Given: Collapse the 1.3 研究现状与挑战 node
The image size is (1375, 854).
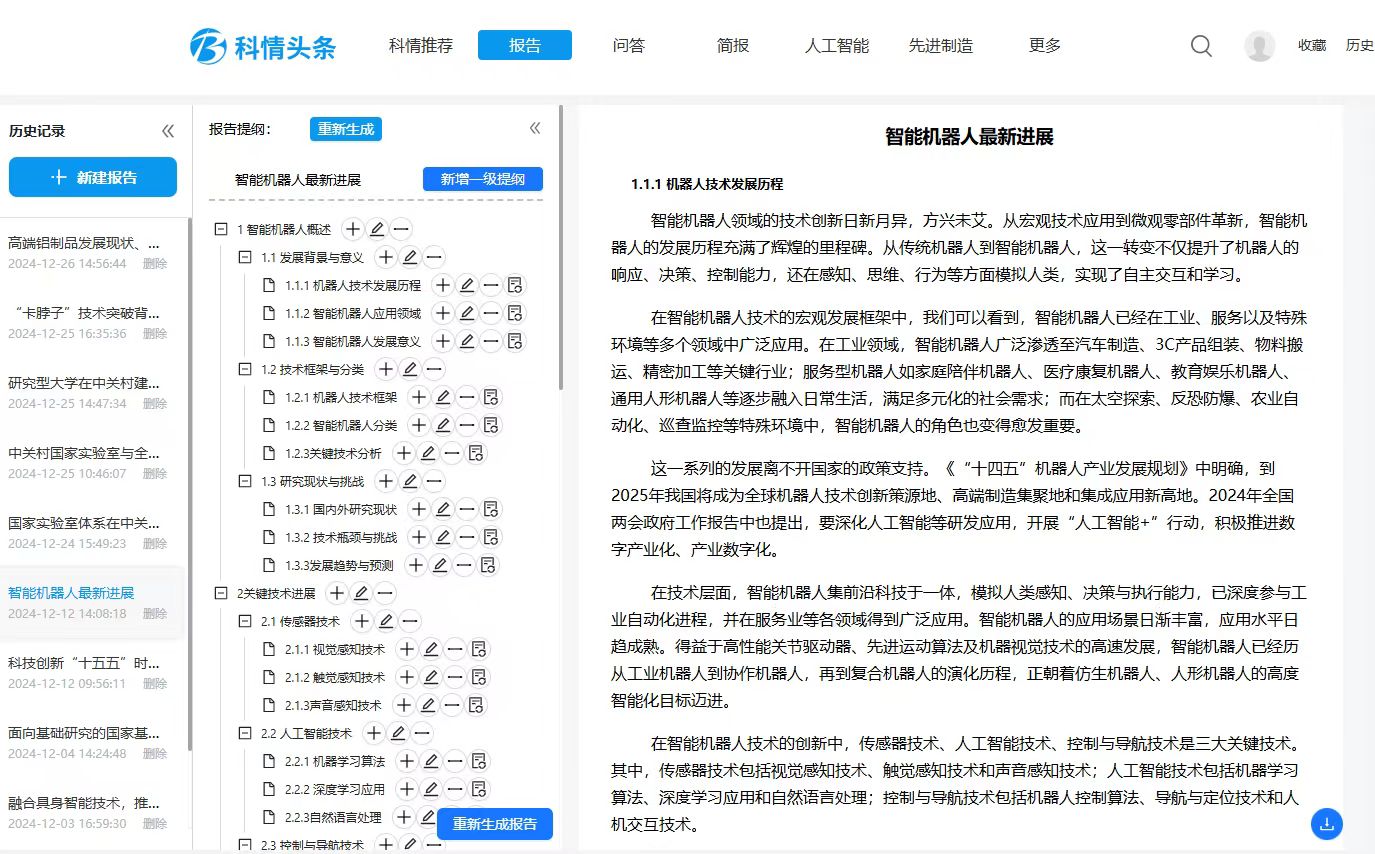Looking at the screenshot, I should (245, 481).
